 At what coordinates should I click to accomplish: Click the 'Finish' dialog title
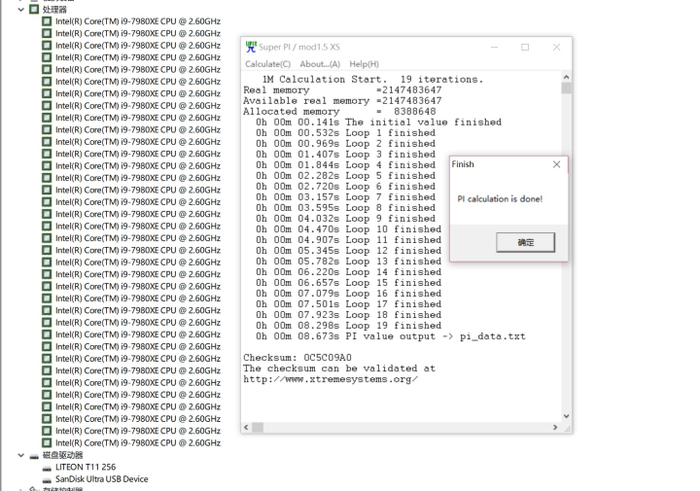point(463,164)
